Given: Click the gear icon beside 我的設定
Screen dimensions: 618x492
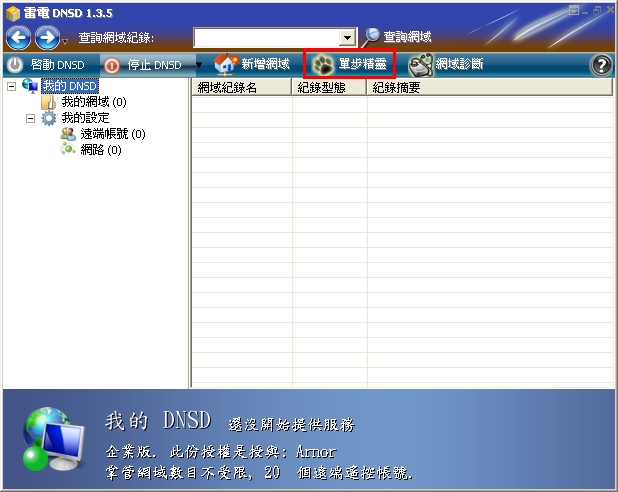Looking at the screenshot, I should 49,118.
